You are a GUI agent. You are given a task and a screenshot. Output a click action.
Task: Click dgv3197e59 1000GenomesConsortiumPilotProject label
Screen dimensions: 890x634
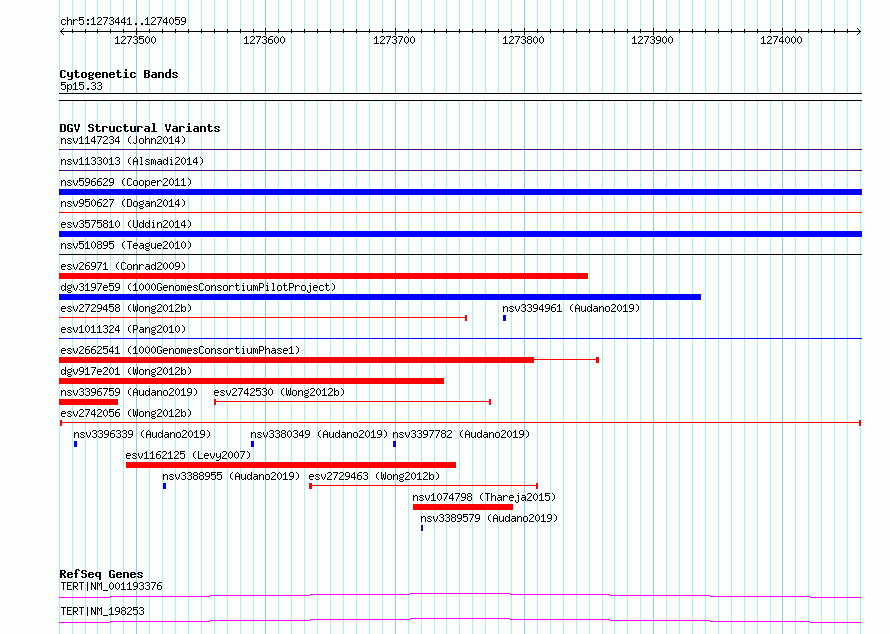pos(198,287)
